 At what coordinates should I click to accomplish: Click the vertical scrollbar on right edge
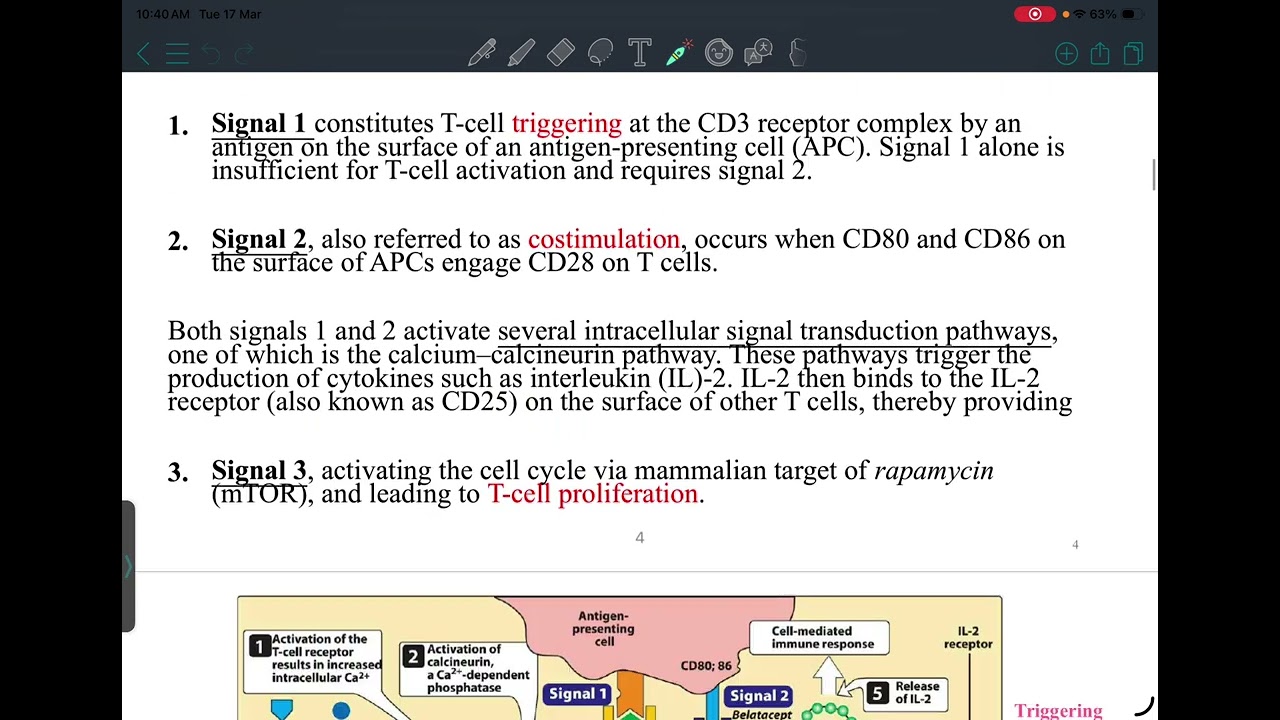click(1154, 174)
